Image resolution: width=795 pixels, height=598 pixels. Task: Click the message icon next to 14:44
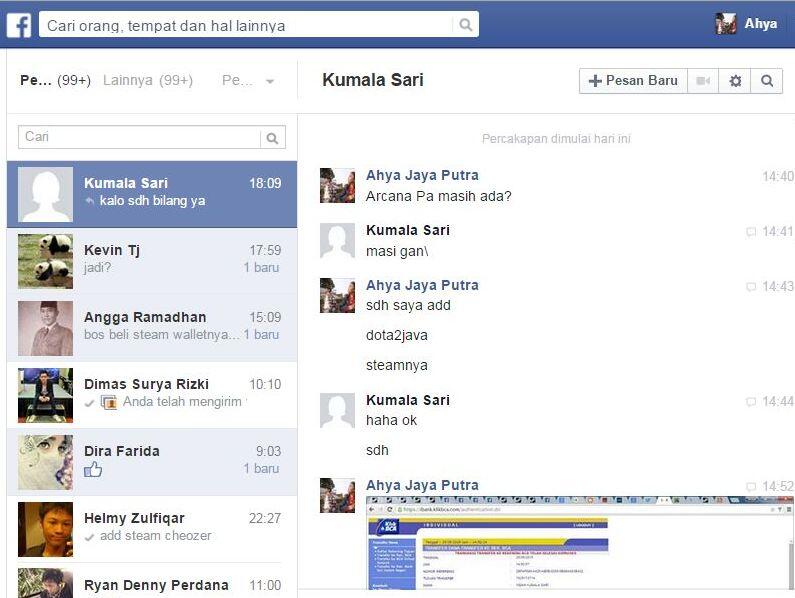coord(751,402)
